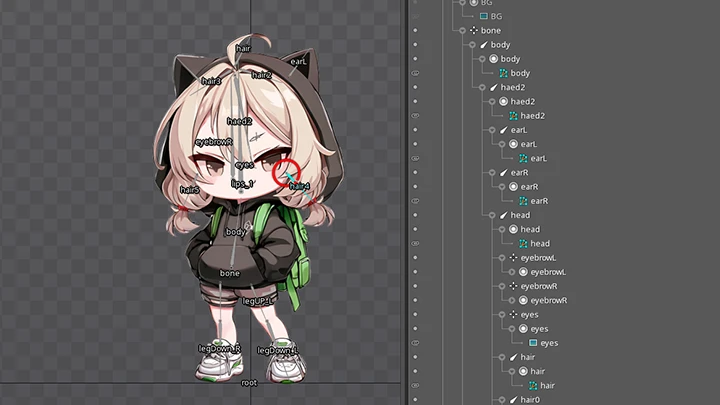The width and height of the screenshot is (720, 405).
Task: Click the head mesh attachment icon
Action: [523, 243]
